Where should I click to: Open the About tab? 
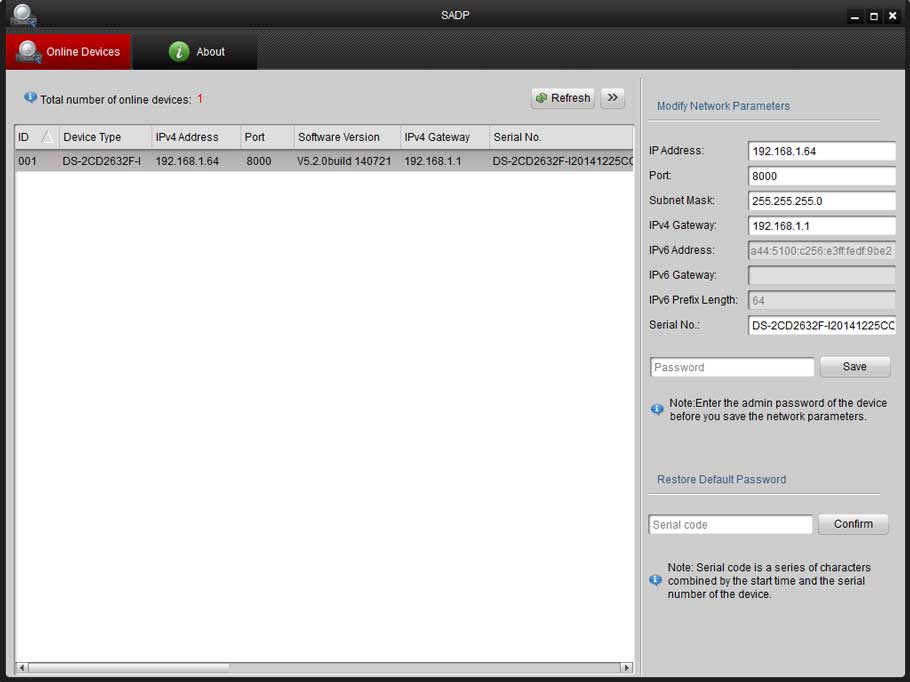click(x=195, y=52)
